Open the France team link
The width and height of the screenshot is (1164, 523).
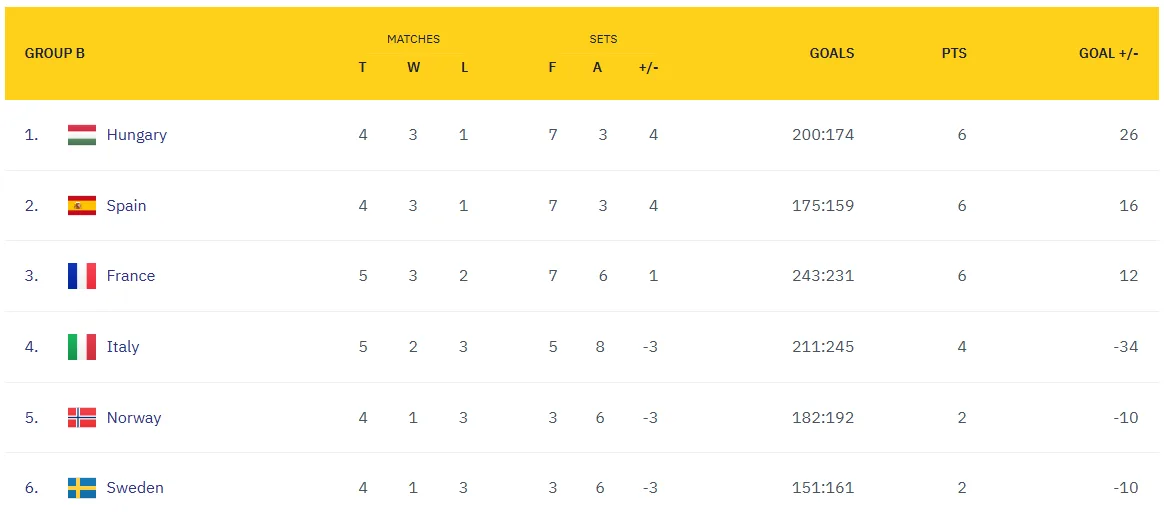(131, 276)
